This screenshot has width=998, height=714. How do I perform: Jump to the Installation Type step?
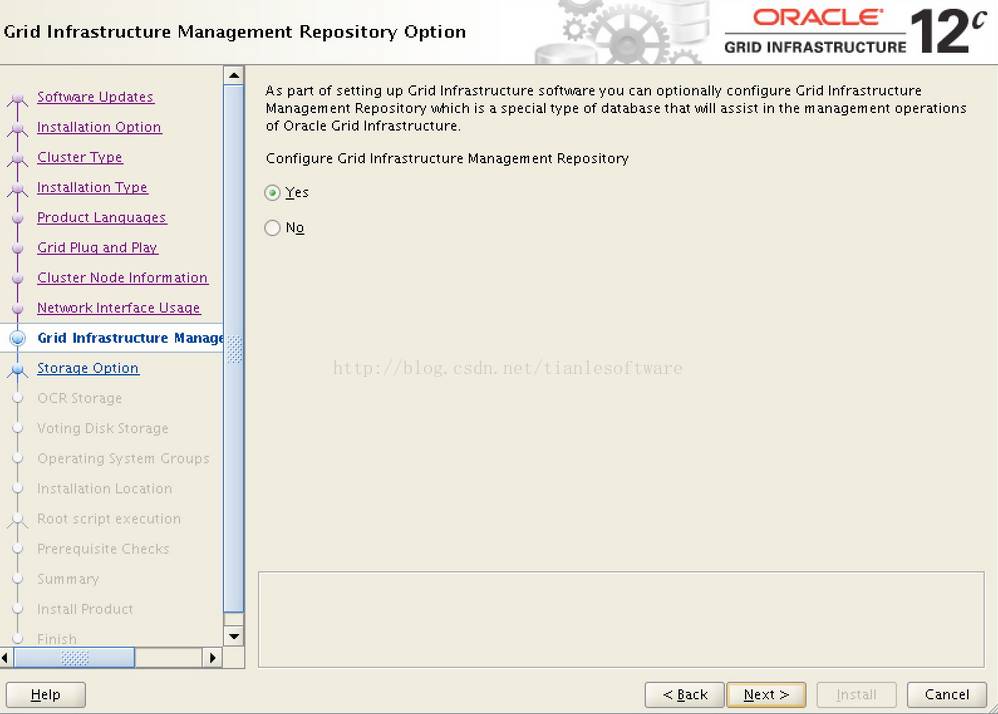(x=92, y=187)
